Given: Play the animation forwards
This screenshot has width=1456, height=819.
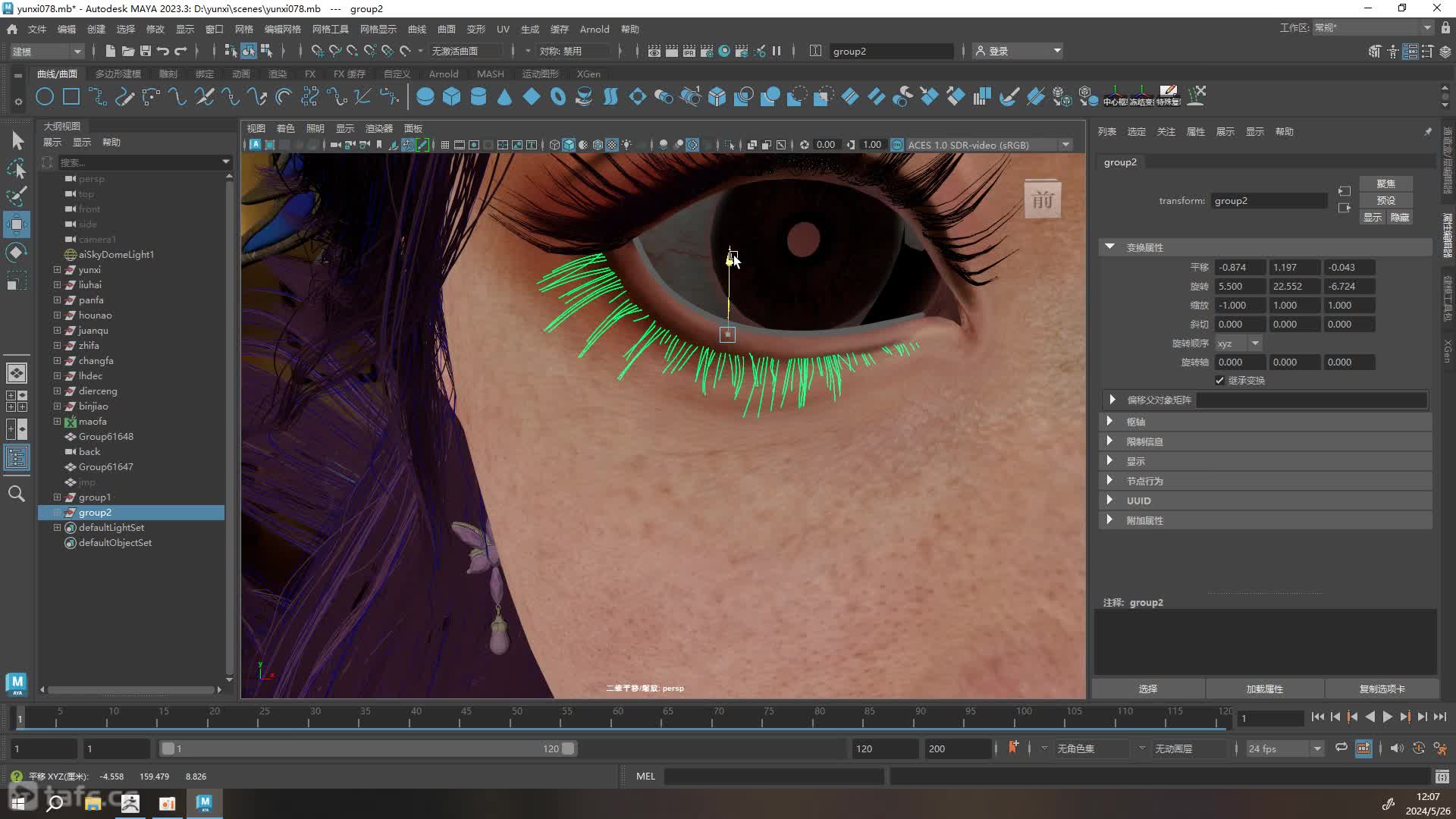Looking at the screenshot, I should (x=1387, y=717).
